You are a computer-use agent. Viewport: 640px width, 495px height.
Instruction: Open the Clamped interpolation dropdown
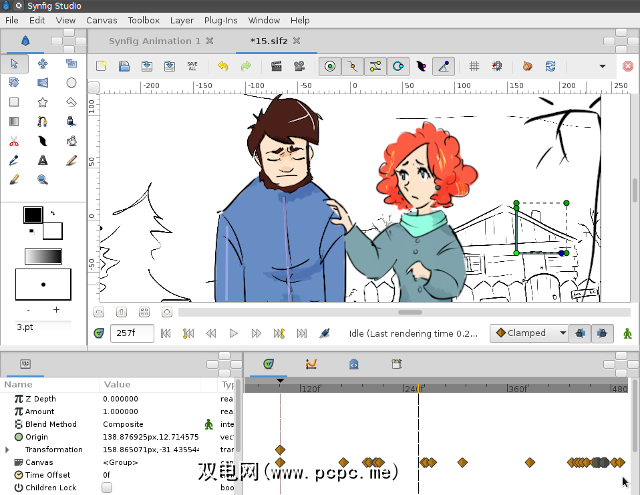pos(530,333)
